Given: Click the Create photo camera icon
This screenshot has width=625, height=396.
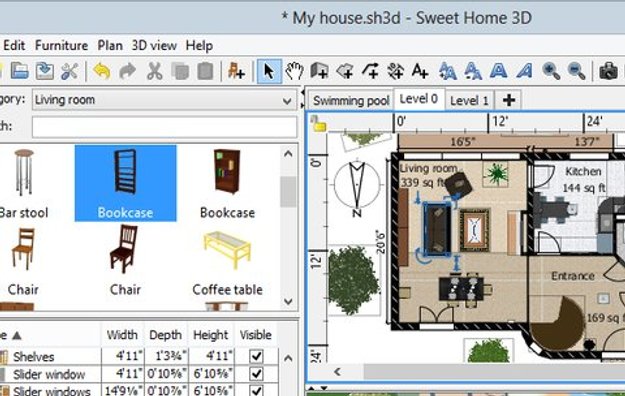Looking at the screenshot, I should click(x=608, y=71).
